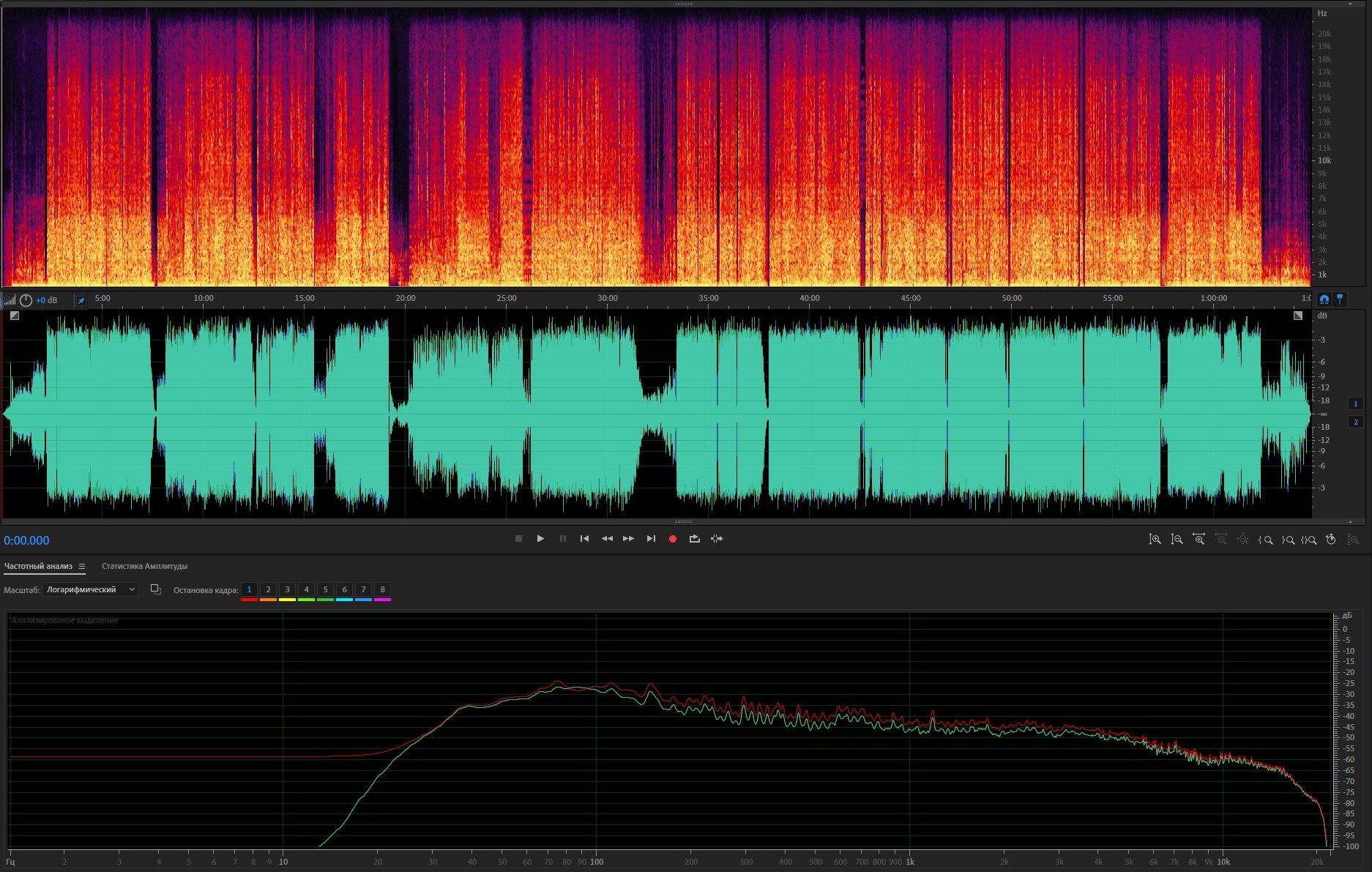Start recording with the red Record button
The image size is (1372, 872).
(673, 539)
